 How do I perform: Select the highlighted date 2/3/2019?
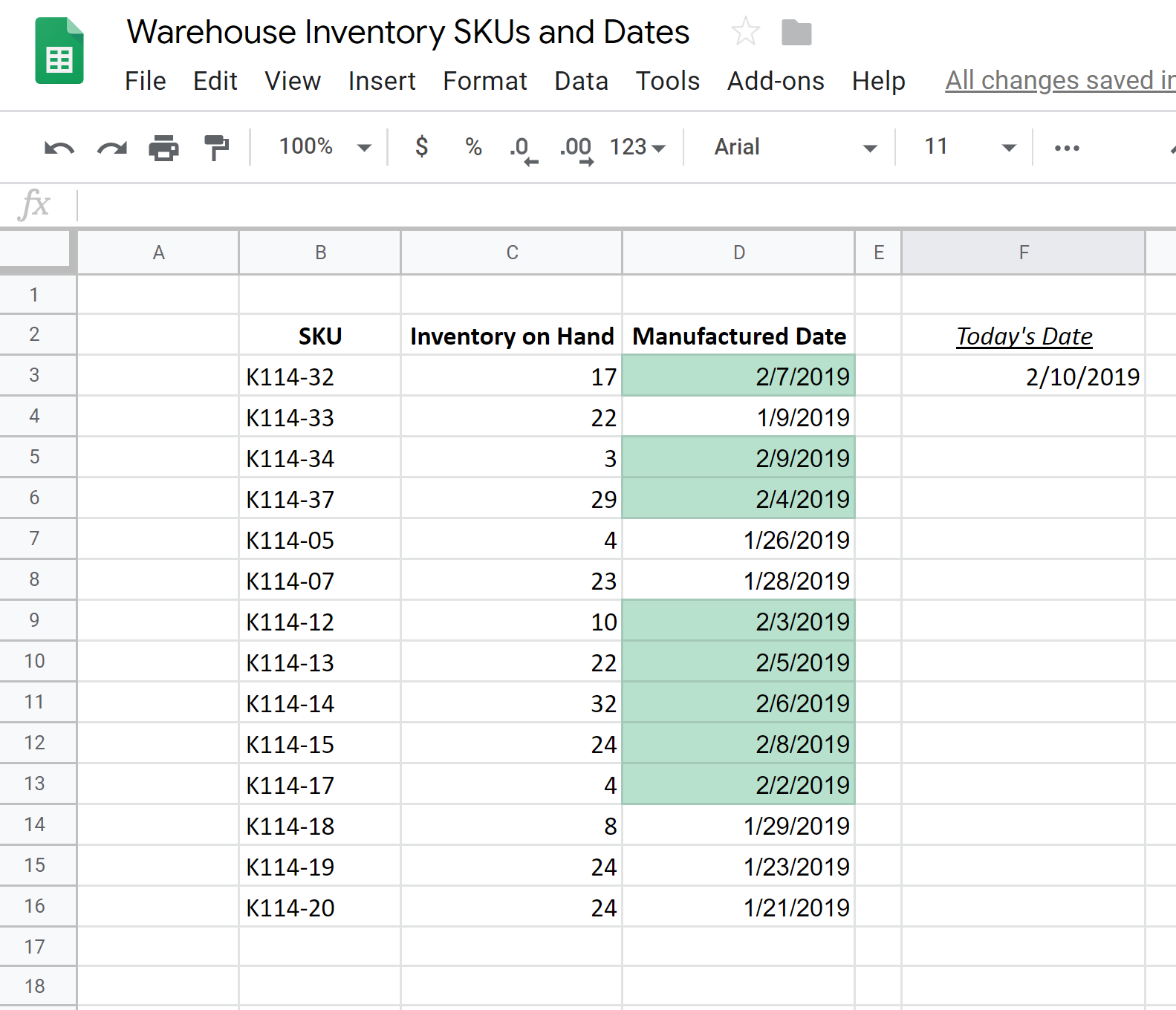pos(739,622)
